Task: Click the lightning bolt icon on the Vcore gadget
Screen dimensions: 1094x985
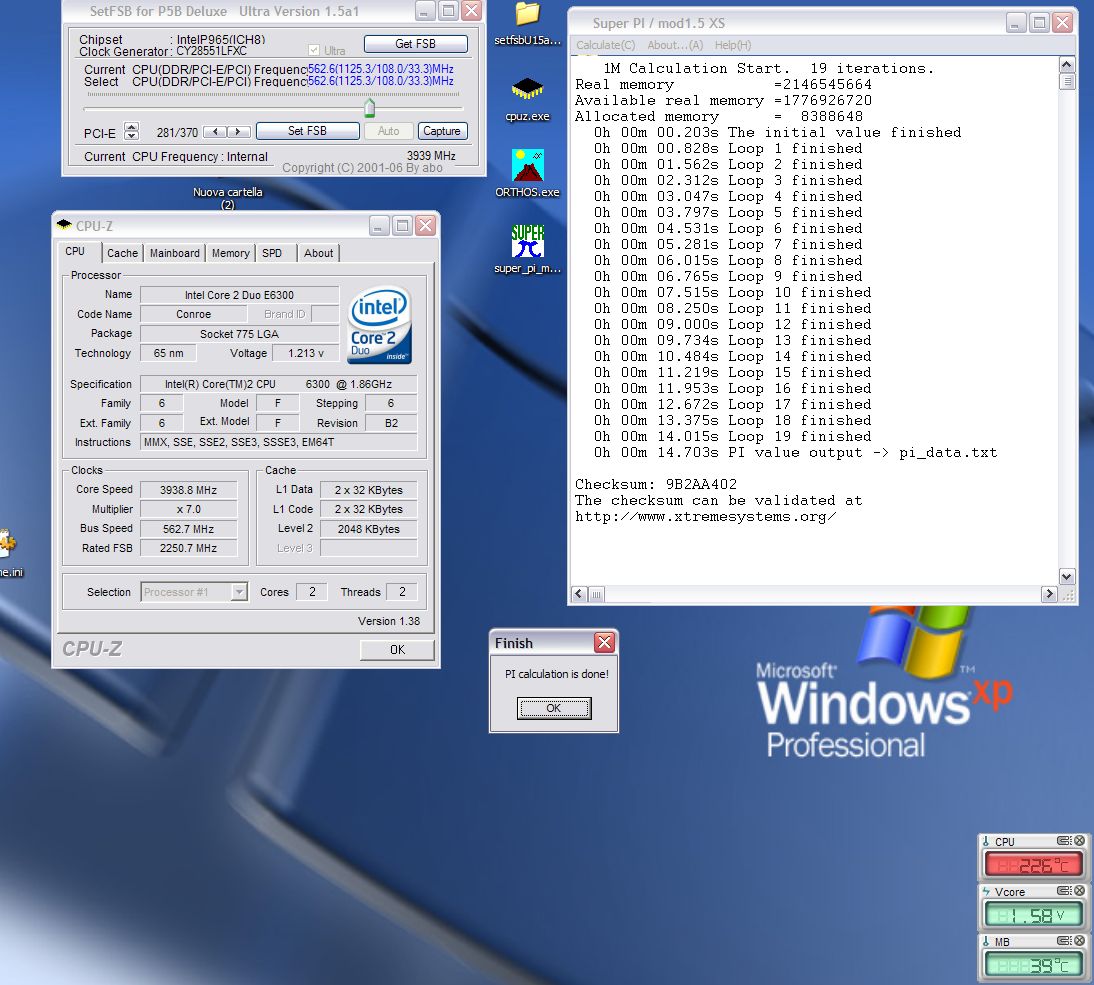Action: pyautogui.click(x=986, y=892)
